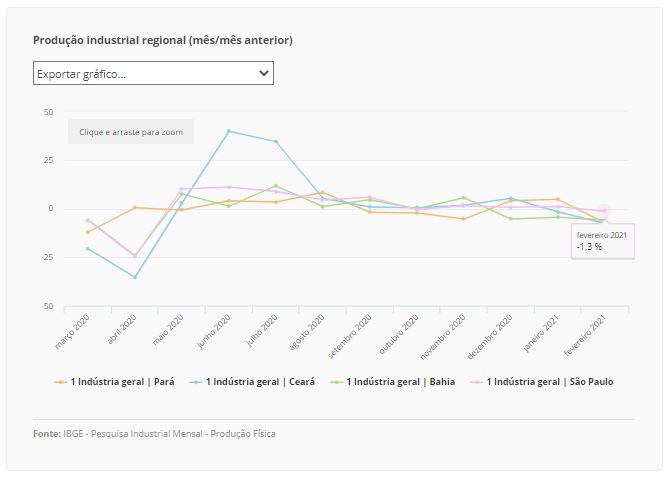Toggle the Ceará series legend label
The width and height of the screenshot is (669, 479).
click(260, 382)
